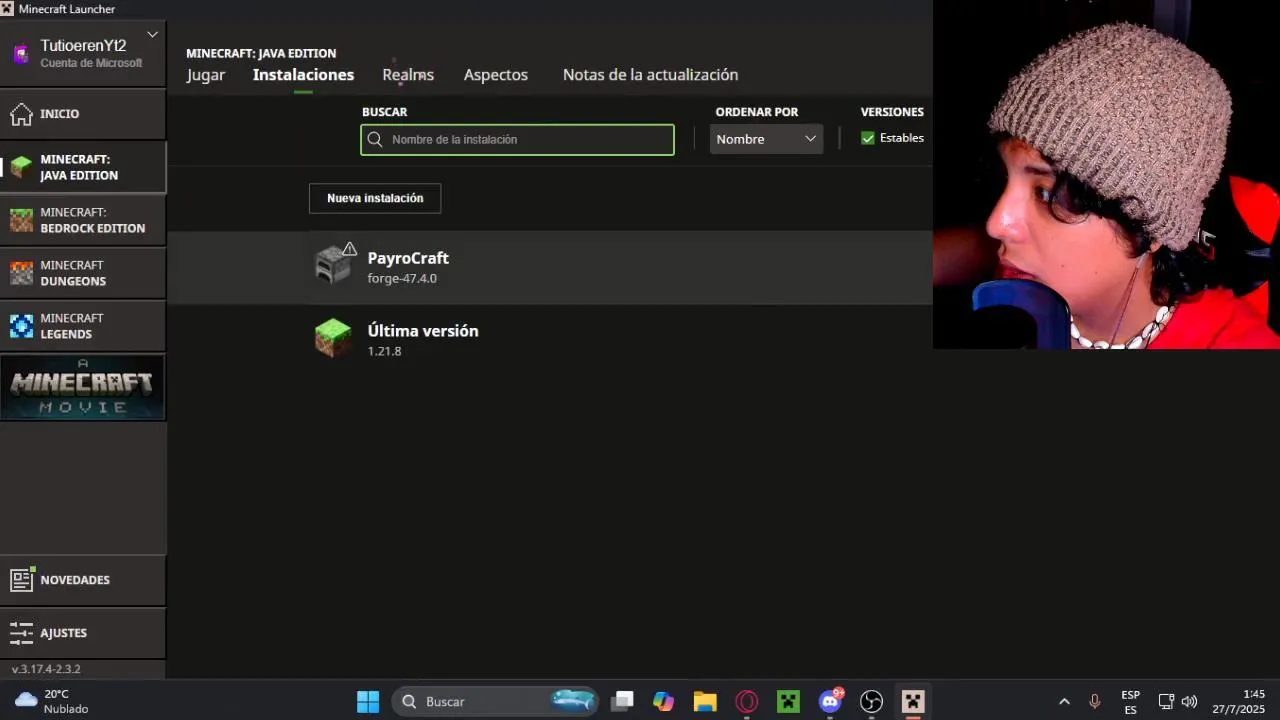The height and width of the screenshot is (720, 1280).
Task: Open the Ajustes sidebar label
Action: pos(64,633)
